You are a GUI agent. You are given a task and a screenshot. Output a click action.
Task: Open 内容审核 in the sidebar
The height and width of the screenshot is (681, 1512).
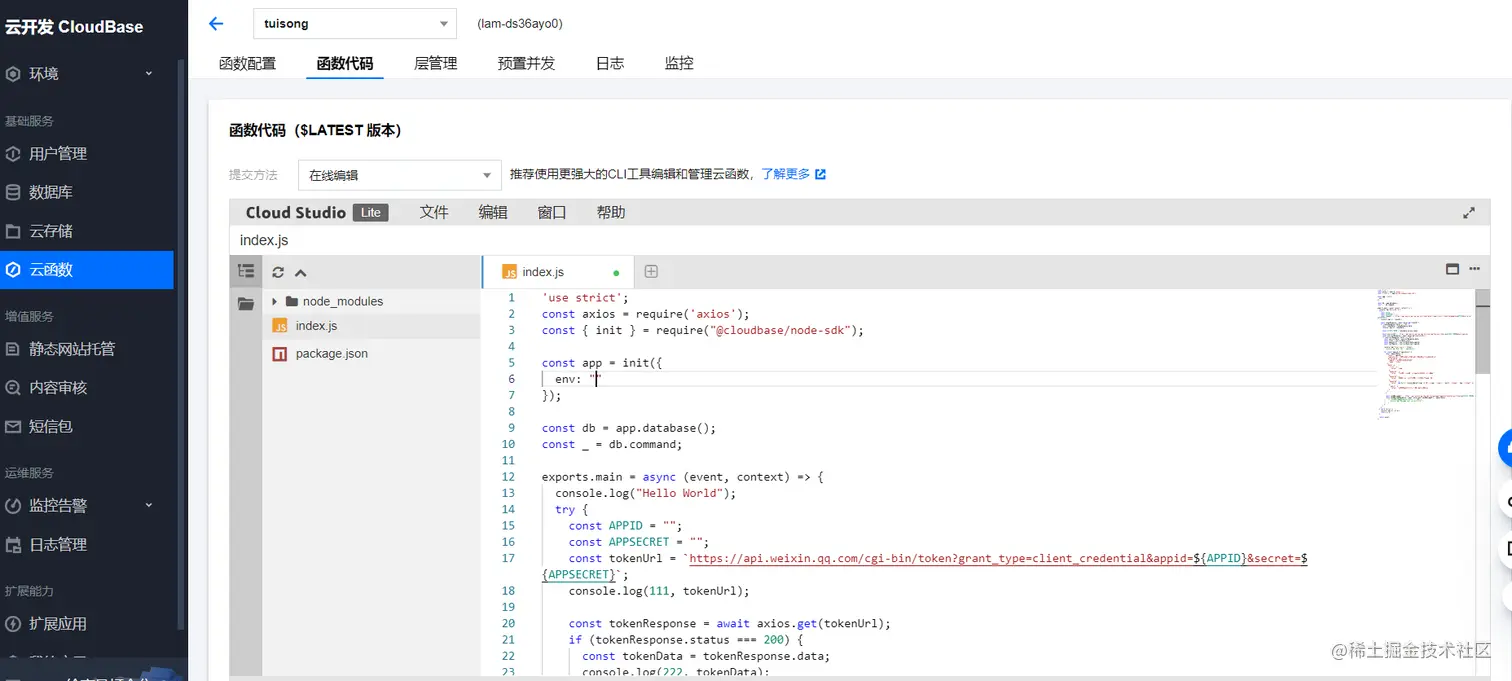[x=87, y=388]
